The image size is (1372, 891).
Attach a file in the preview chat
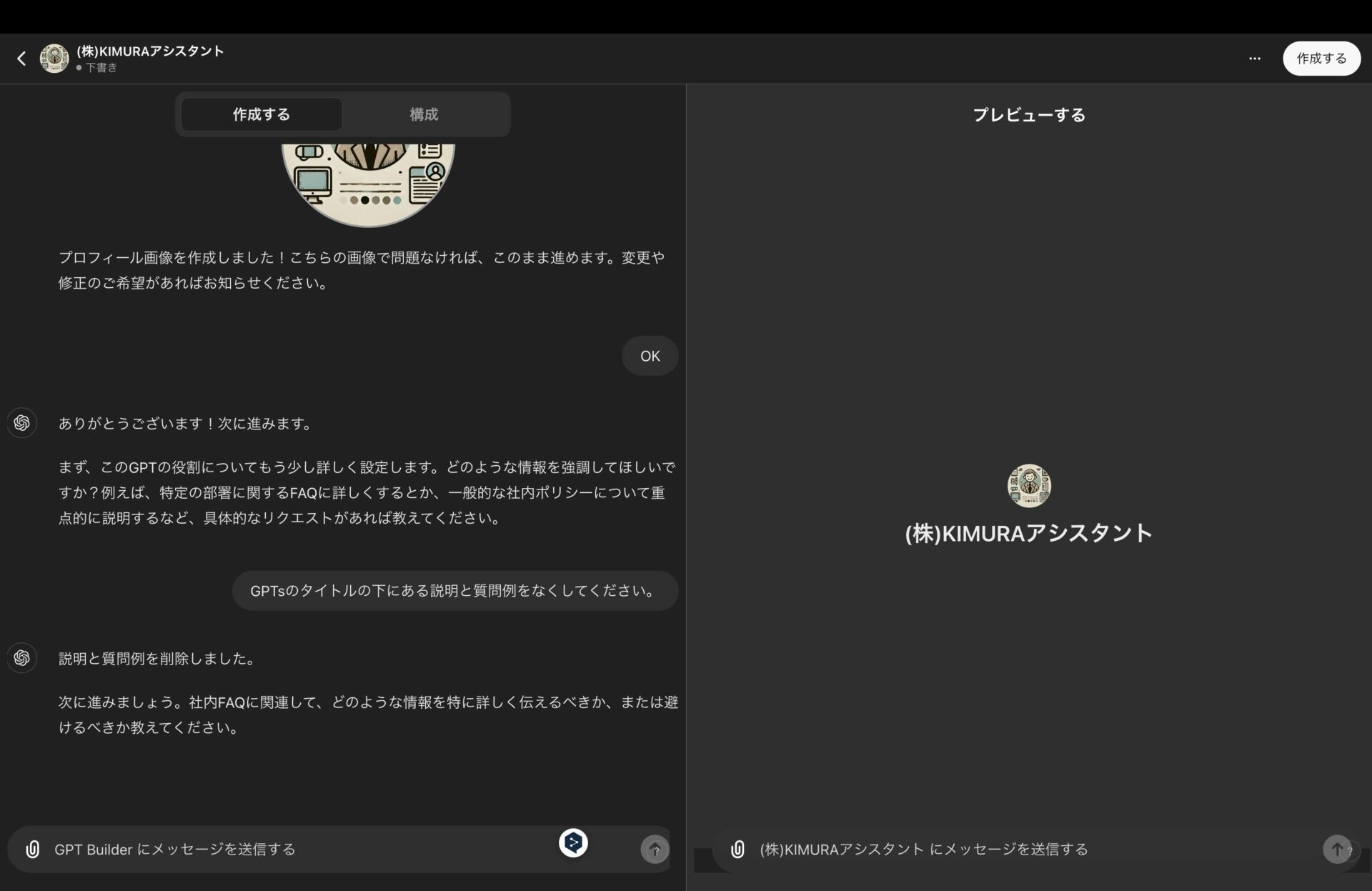coord(737,849)
